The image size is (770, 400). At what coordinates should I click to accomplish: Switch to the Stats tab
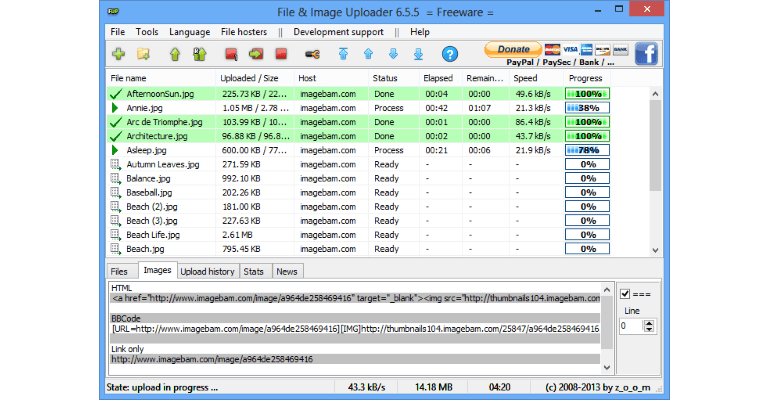(254, 271)
